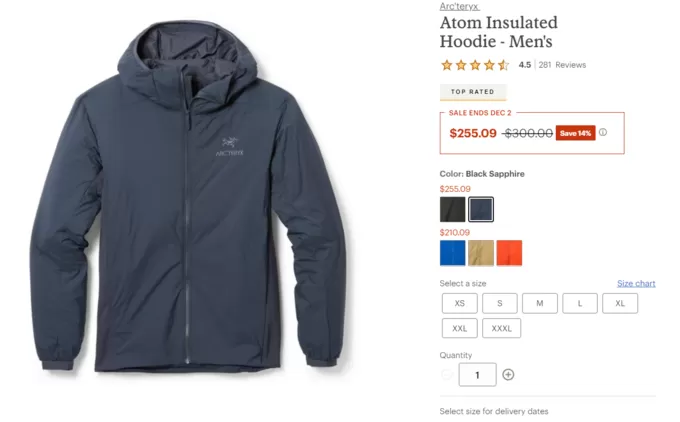Click the star rating icons
Screen dimensions: 680x422
(475, 65)
